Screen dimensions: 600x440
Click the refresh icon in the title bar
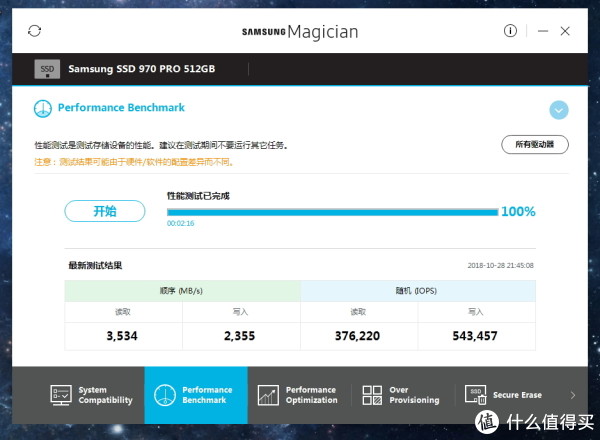pos(34,31)
